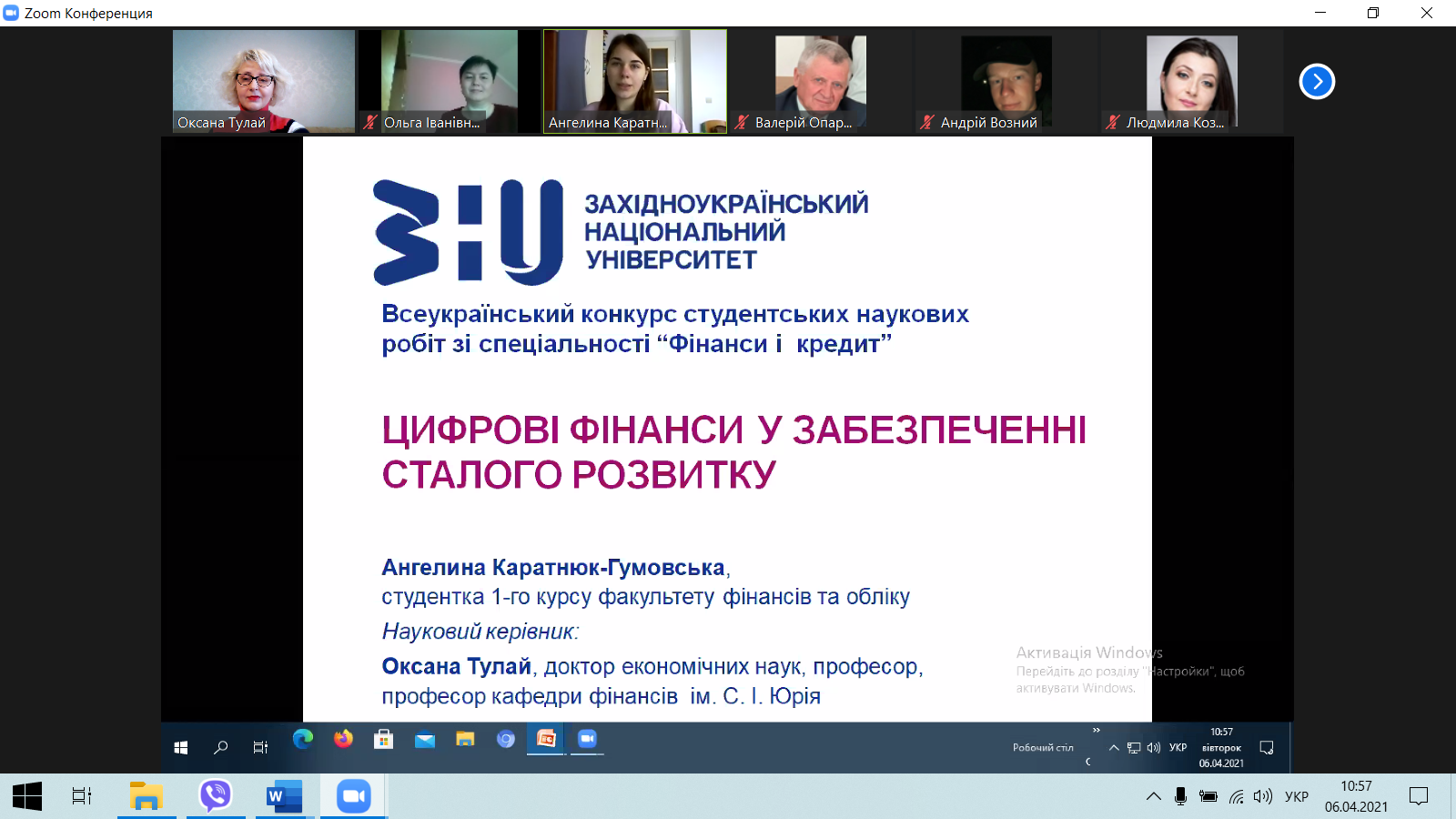Open Mail app in shared screen taskbar
This screenshot has width=1456, height=819.
(425, 740)
